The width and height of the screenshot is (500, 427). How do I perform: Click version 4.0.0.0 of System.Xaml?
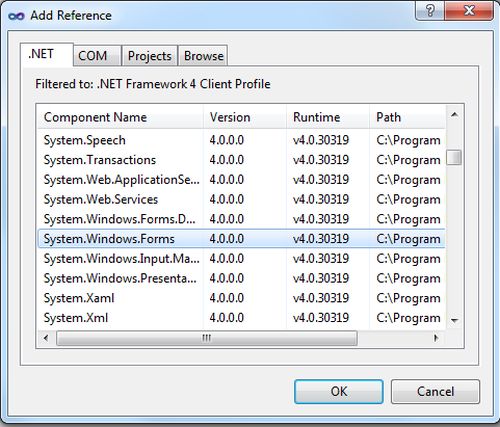pyautogui.click(x=227, y=298)
